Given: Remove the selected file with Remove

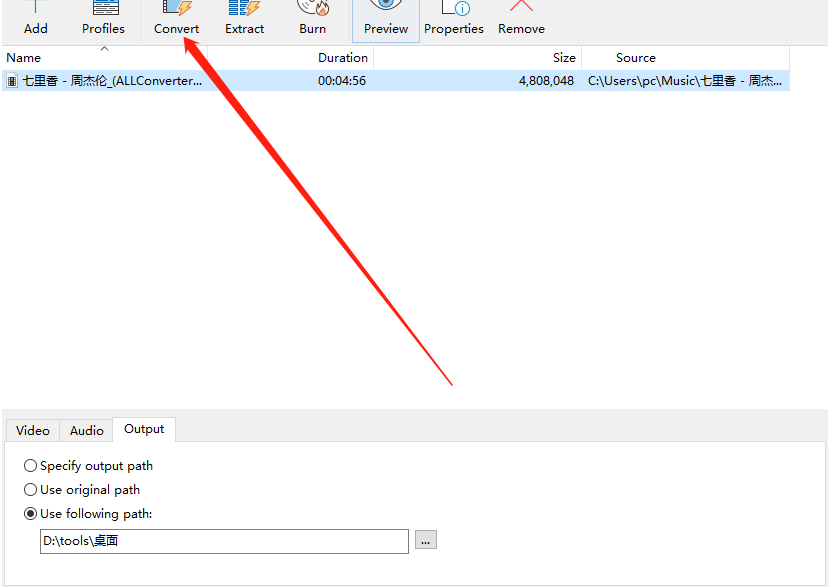Looking at the screenshot, I should coord(521,20).
